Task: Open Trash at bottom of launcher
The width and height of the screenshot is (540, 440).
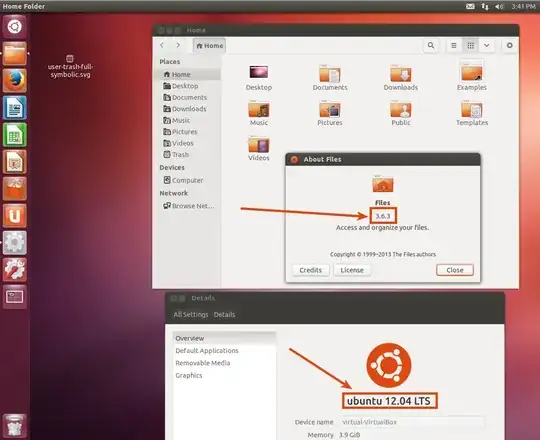Action: 14,426
